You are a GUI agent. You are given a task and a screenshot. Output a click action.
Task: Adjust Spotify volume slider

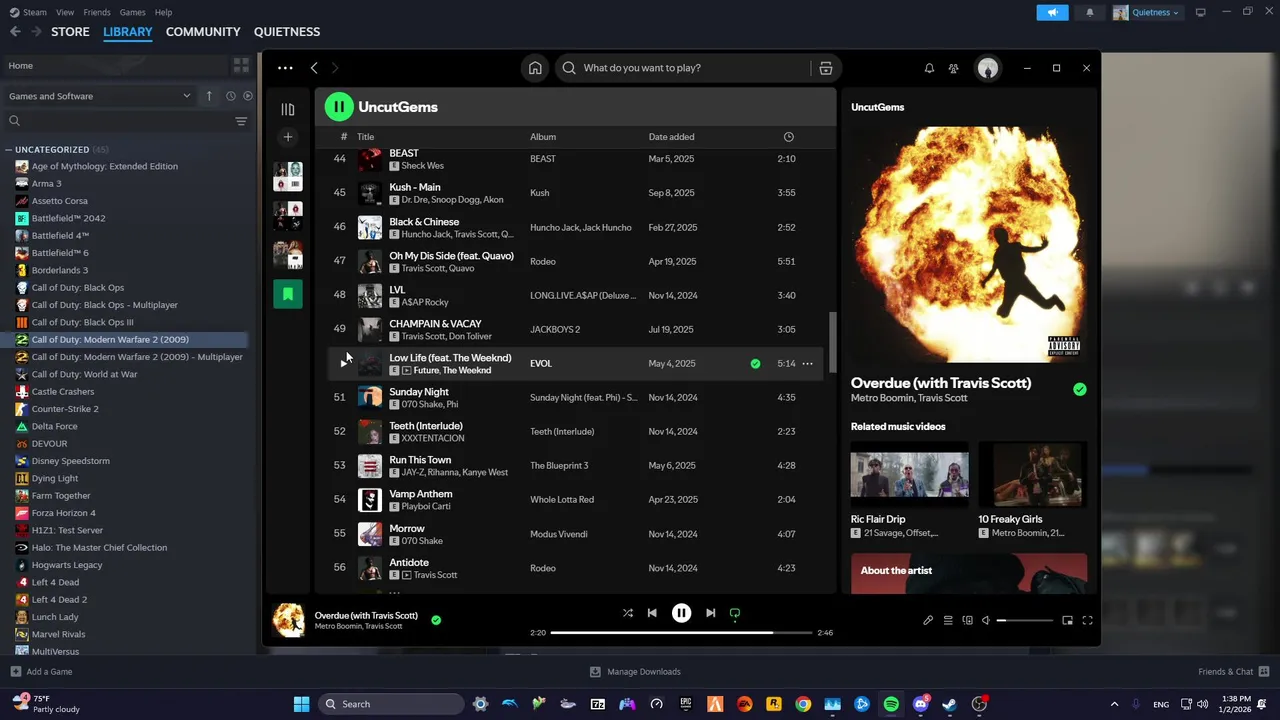(1025, 621)
